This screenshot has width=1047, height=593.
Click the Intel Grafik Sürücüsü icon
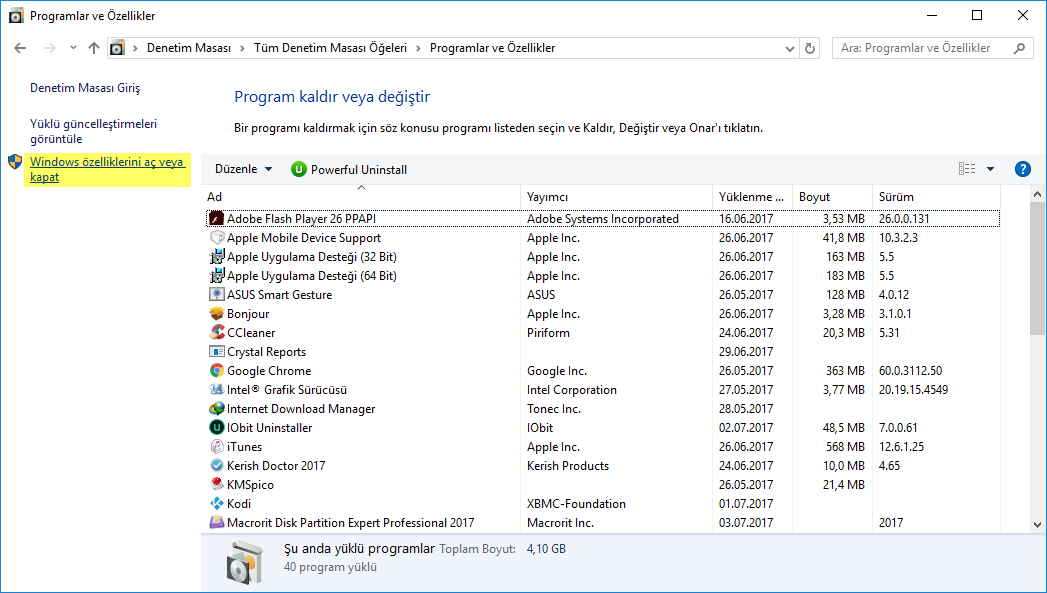(216, 390)
